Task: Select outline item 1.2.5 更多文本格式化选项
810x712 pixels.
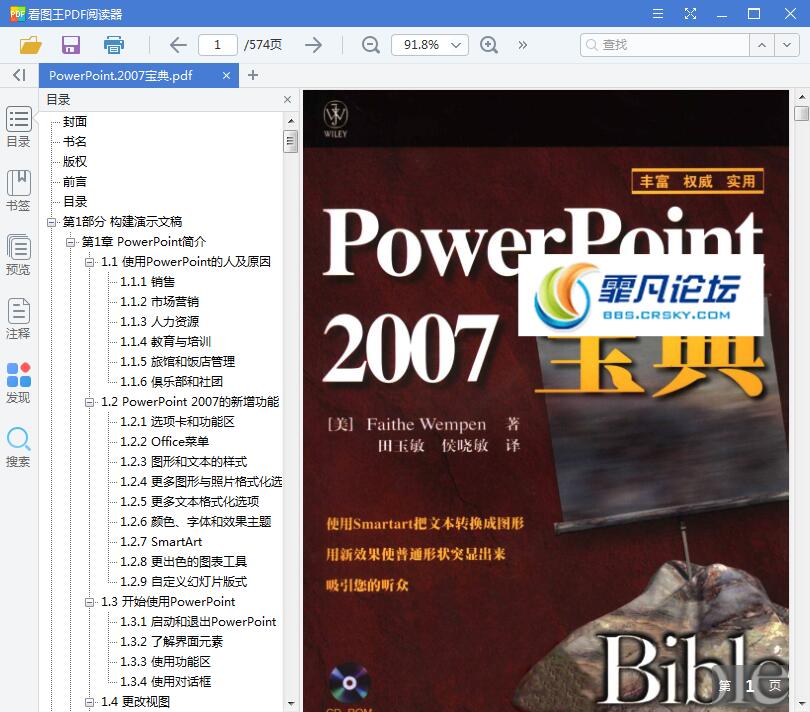Action: [190, 502]
